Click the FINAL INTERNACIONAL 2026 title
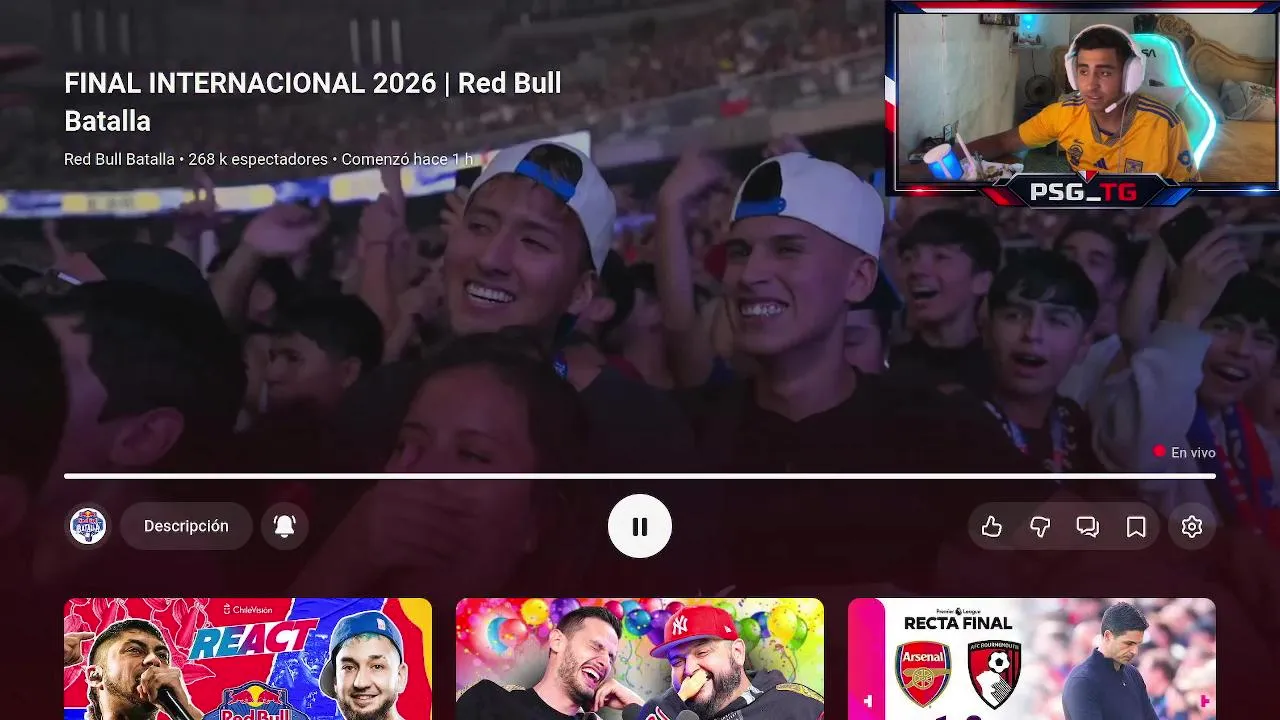The image size is (1280, 720). pyautogui.click(x=313, y=102)
